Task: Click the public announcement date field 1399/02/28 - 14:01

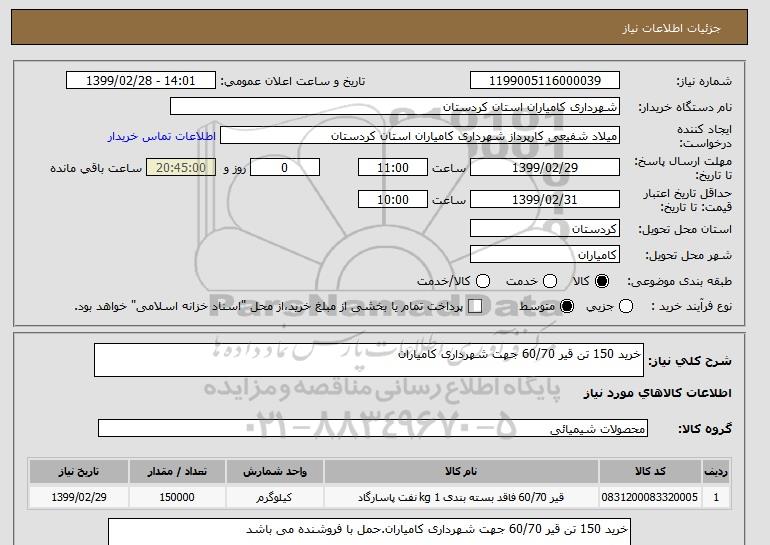Action: (x=141, y=81)
